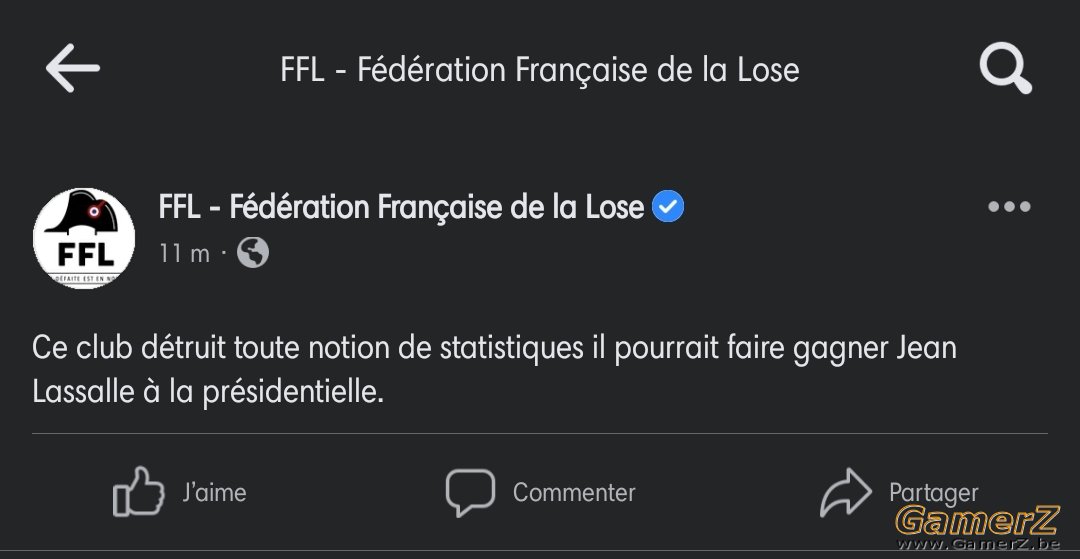Click the globe public-privacy icon
The height and width of the screenshot is (559, 1080).
[253, 253]
